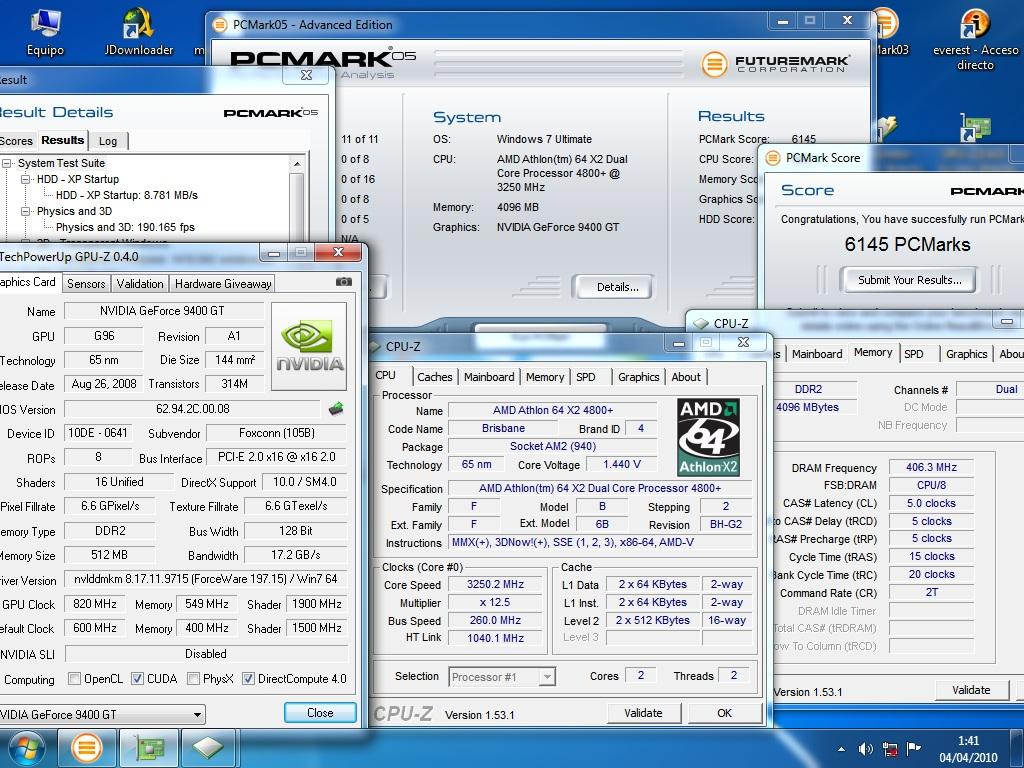This screenshot has width=1024, height=768.
Task: Select 'HDD - XP Startup: 8.781 MB/s' row
Action: pyautogui.click(x=127, y=195)
